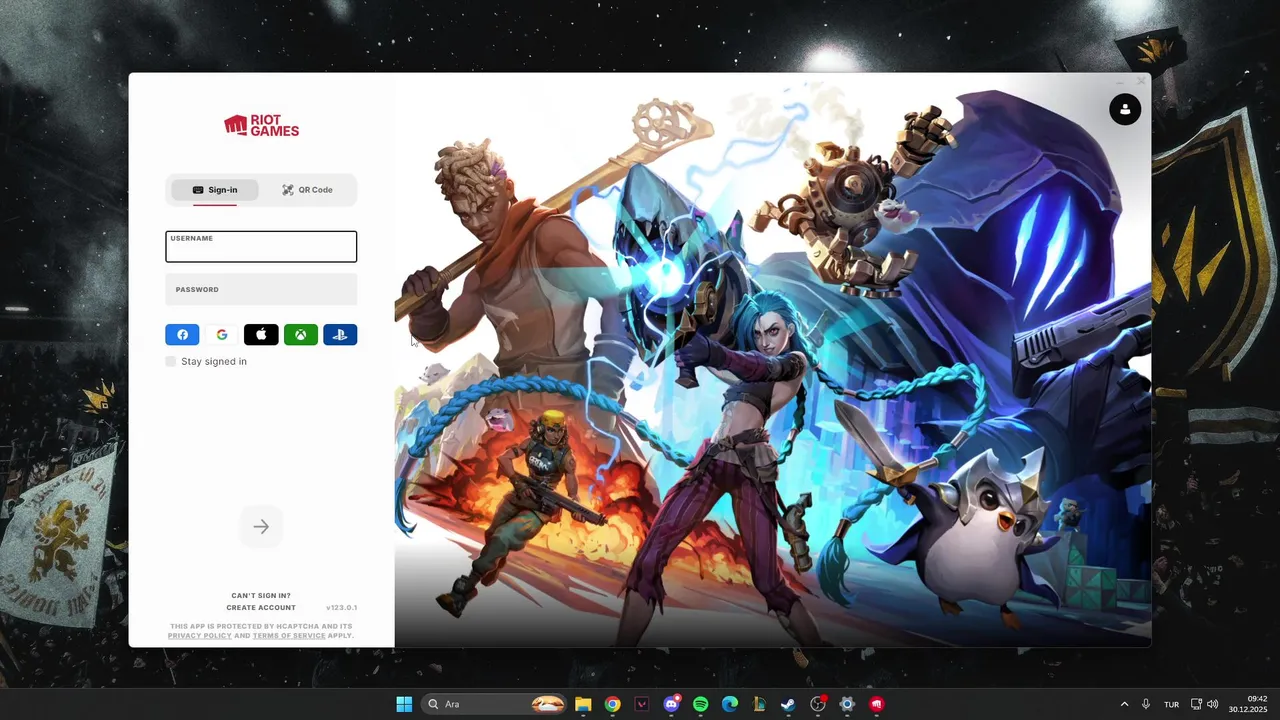
Task: Open Steam from the taskbar
Action: (x=788, y=704)
